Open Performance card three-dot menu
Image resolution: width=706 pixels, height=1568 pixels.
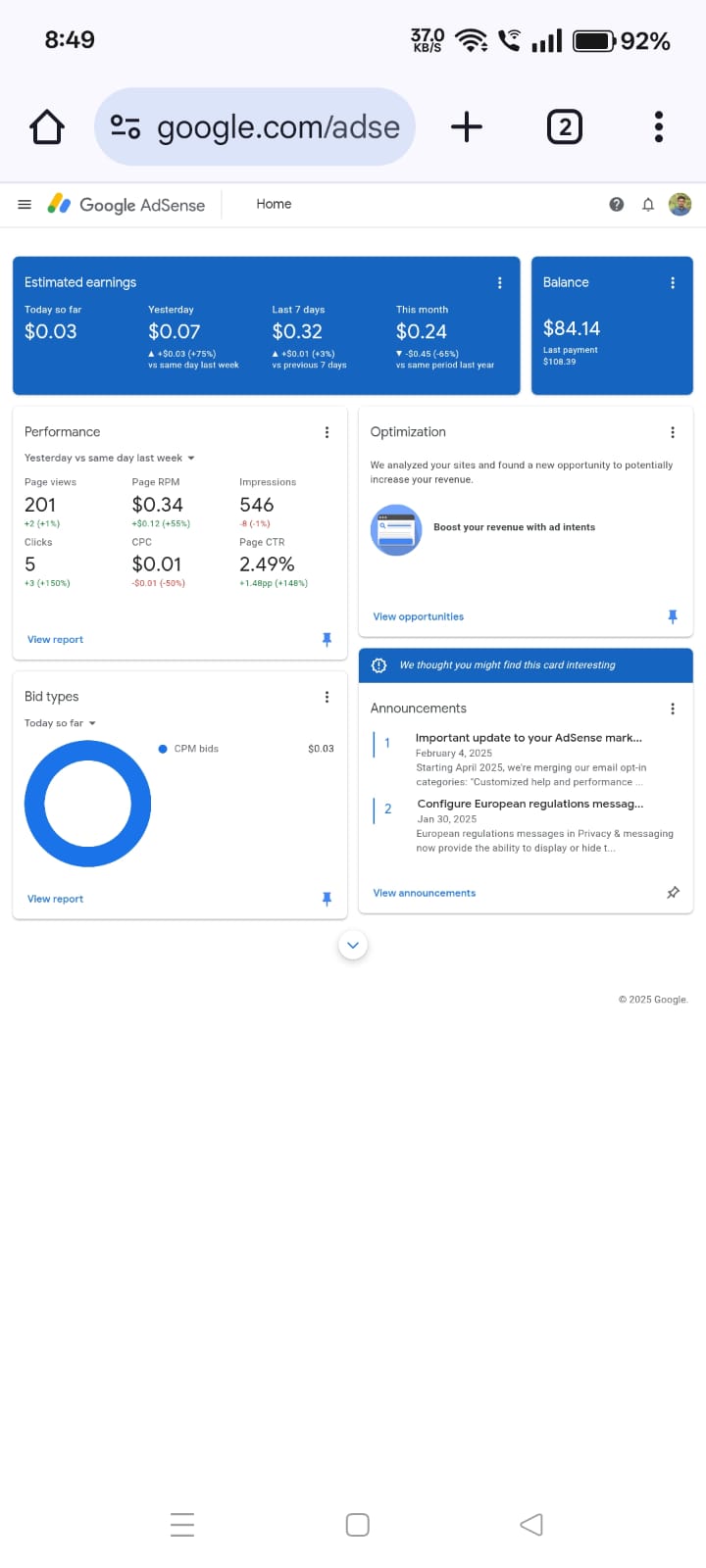(x=327, y=432)
